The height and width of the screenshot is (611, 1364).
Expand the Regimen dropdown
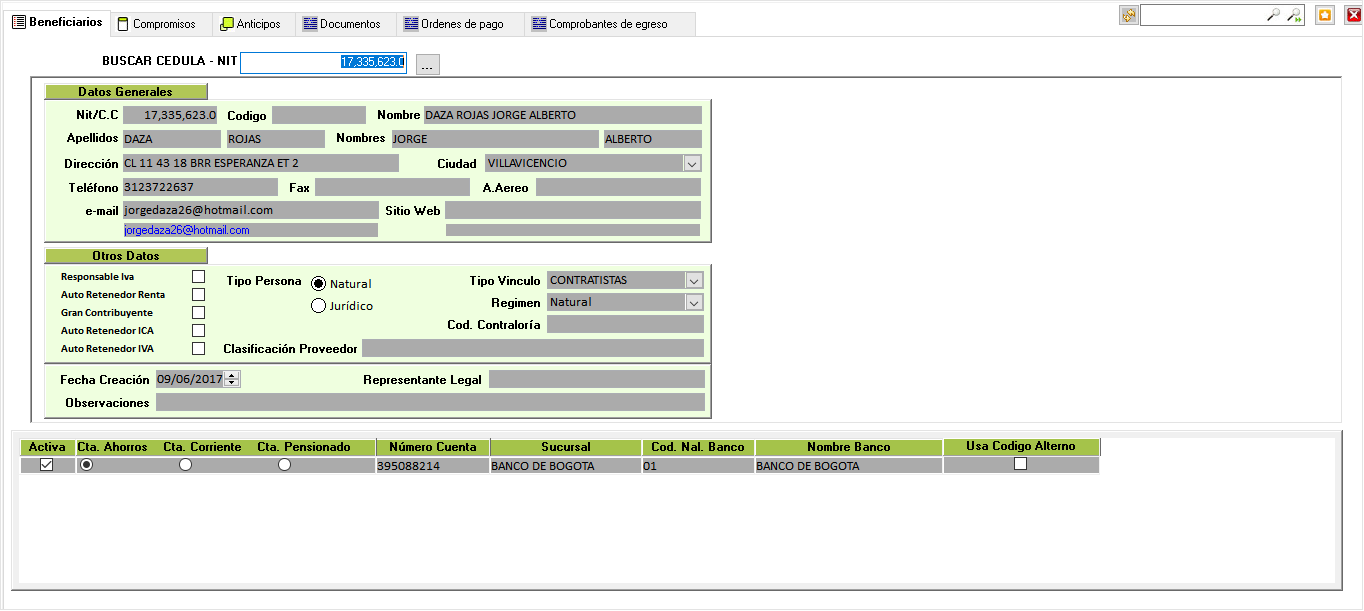tap(694, 303)
